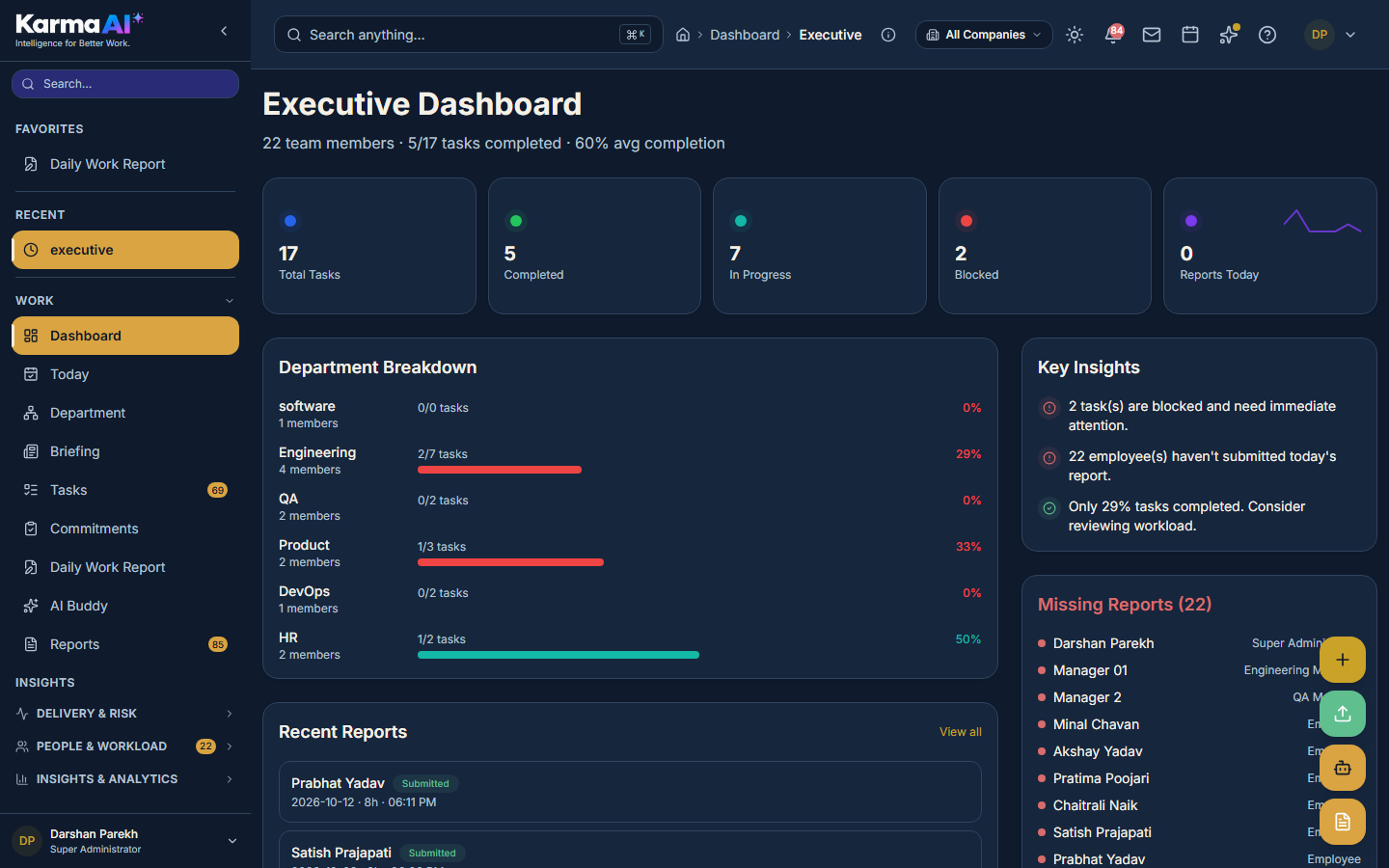The height and width of the screenshot is (868, 1389).
Task: Open Darshan Parekh account menu in sidebar
Action: point(125,841)
